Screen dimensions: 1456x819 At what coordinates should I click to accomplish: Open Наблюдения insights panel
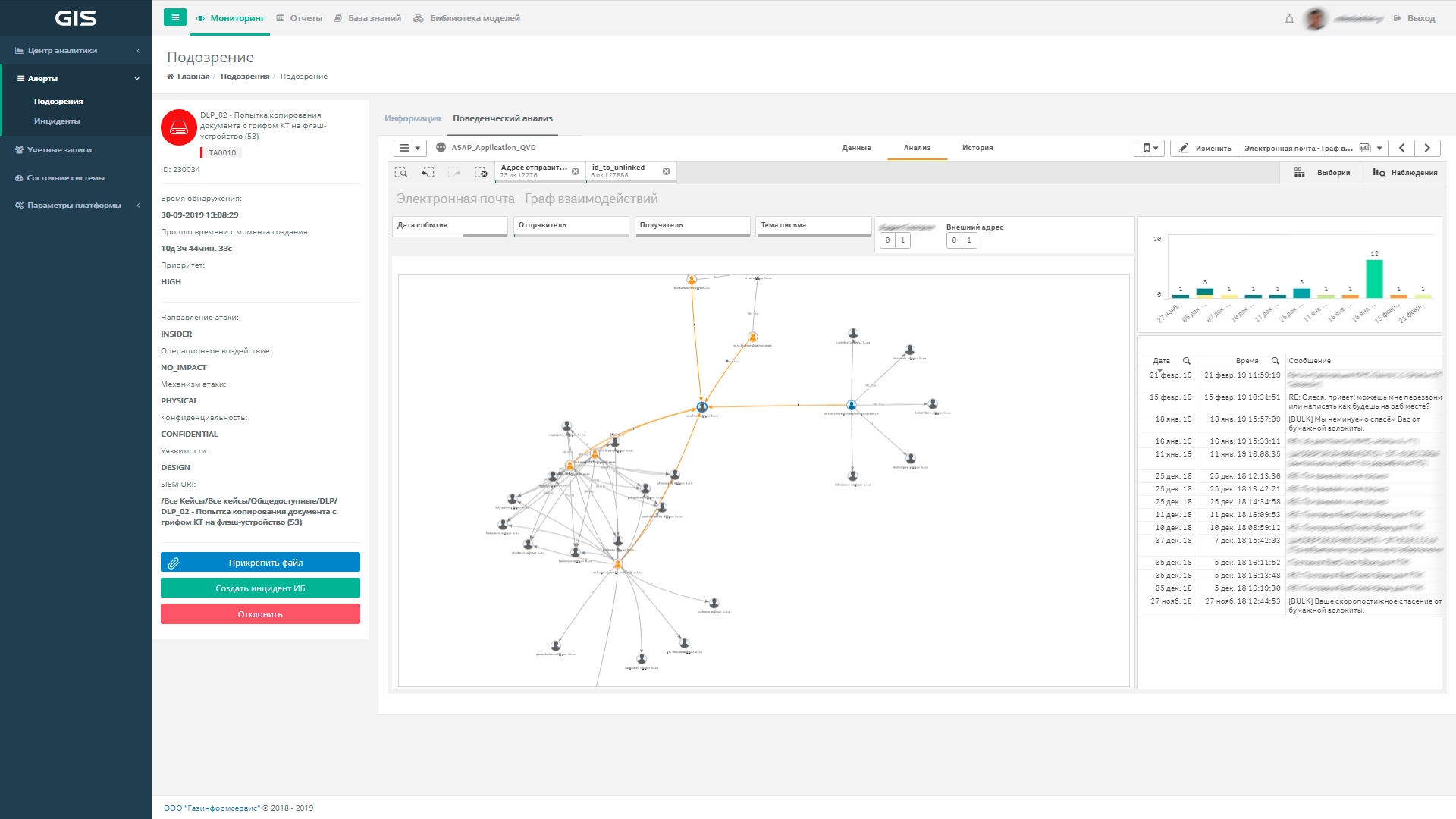click(1404, 173)
